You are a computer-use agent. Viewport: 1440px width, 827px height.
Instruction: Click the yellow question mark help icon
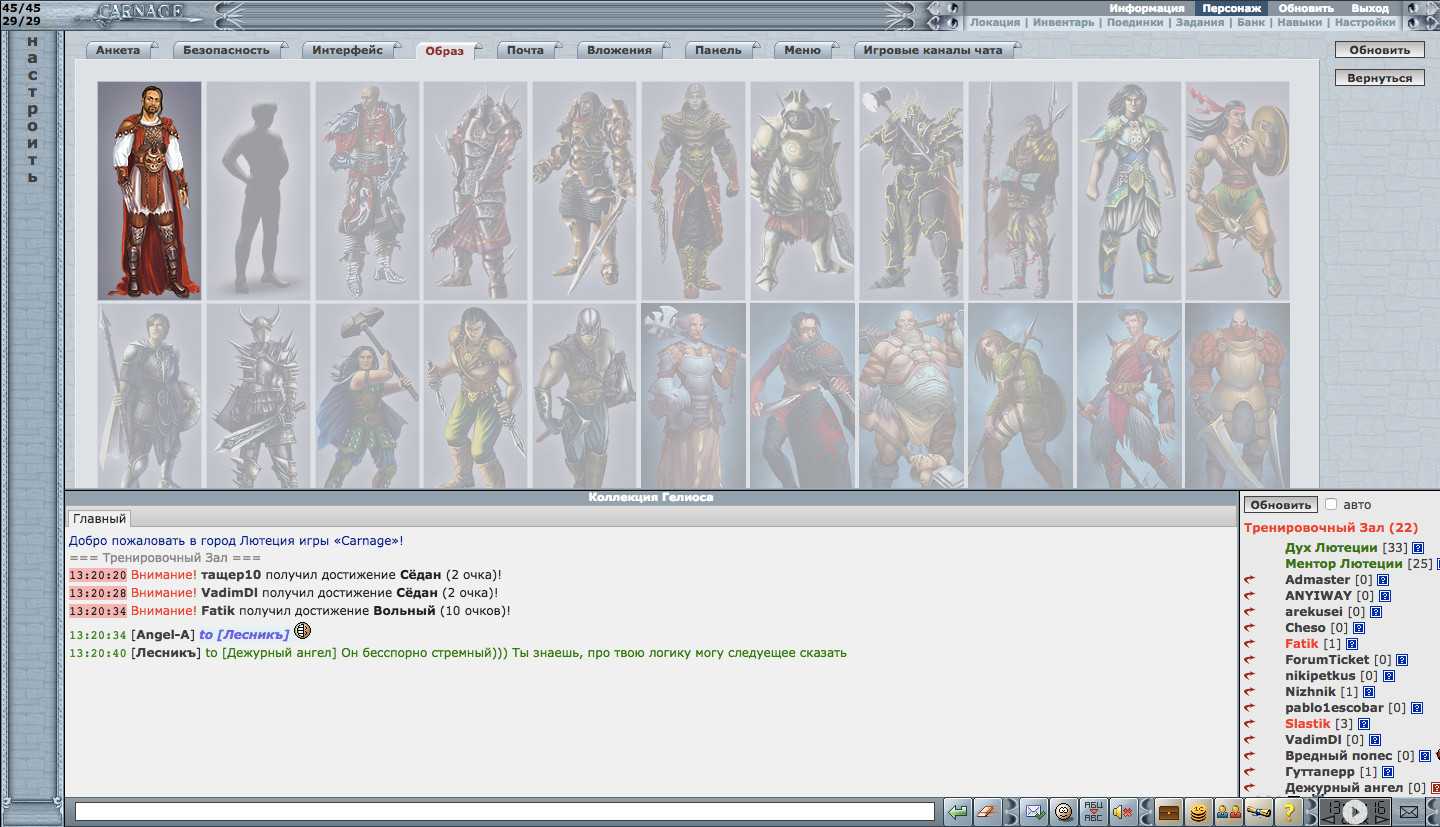coord(1289,811)
